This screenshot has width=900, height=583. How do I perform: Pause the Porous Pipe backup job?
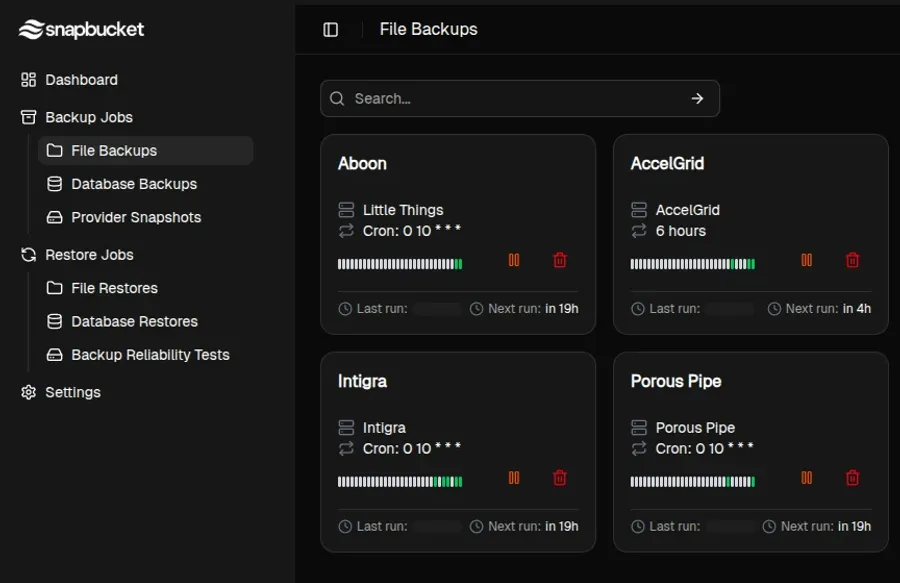tap(807, 478)
